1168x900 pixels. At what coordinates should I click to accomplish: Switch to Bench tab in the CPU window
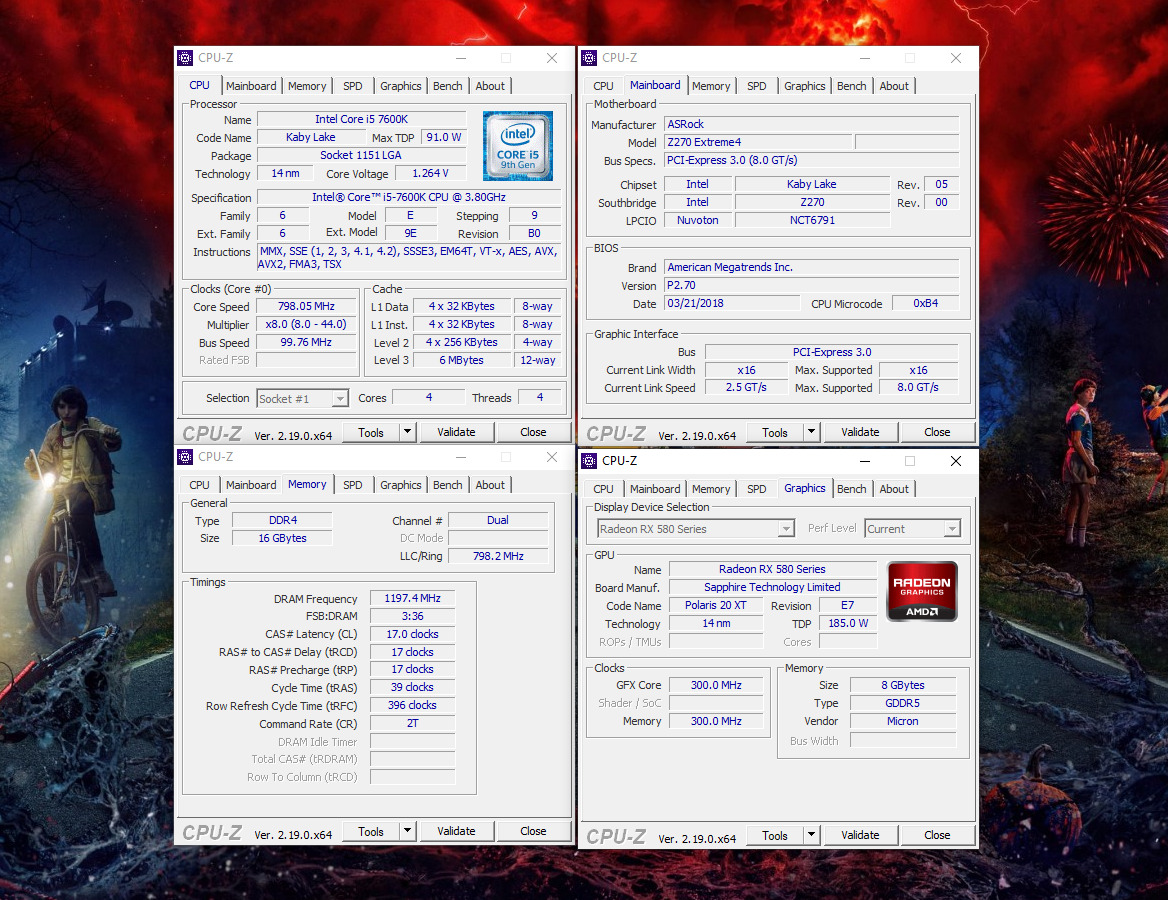(448, 86)
